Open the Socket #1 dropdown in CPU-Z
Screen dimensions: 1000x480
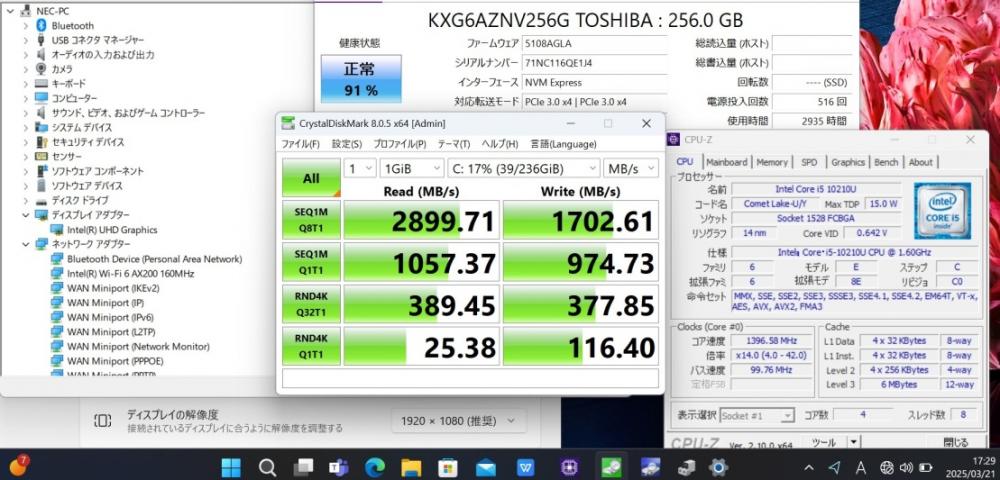click(x=757, y=416)
